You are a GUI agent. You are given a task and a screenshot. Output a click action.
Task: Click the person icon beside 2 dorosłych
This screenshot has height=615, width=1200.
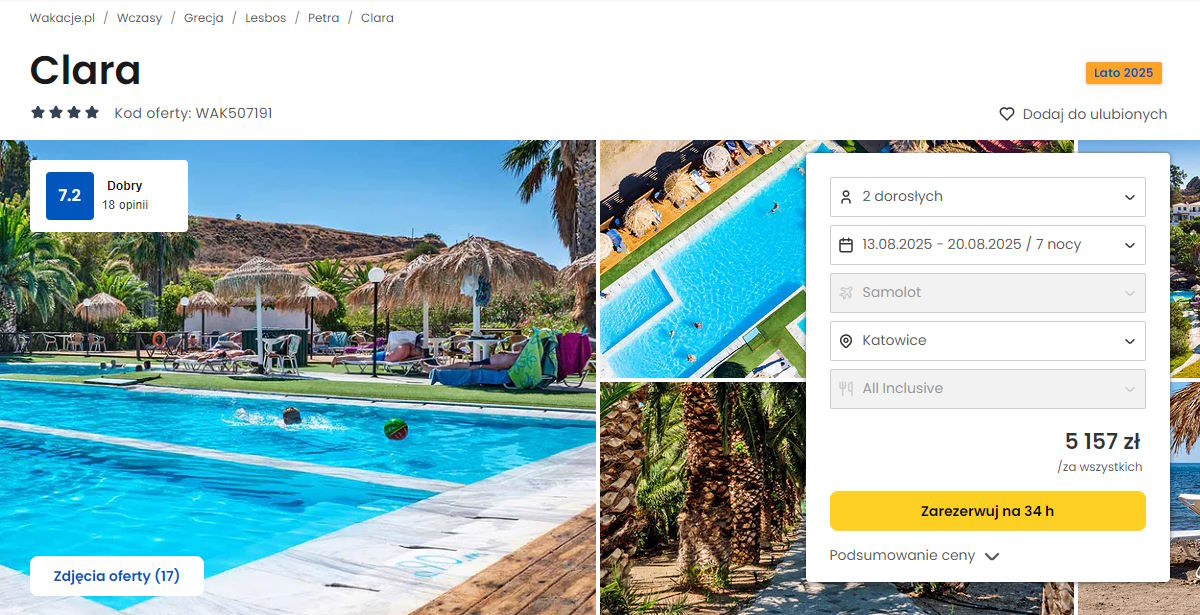(846, 197)
